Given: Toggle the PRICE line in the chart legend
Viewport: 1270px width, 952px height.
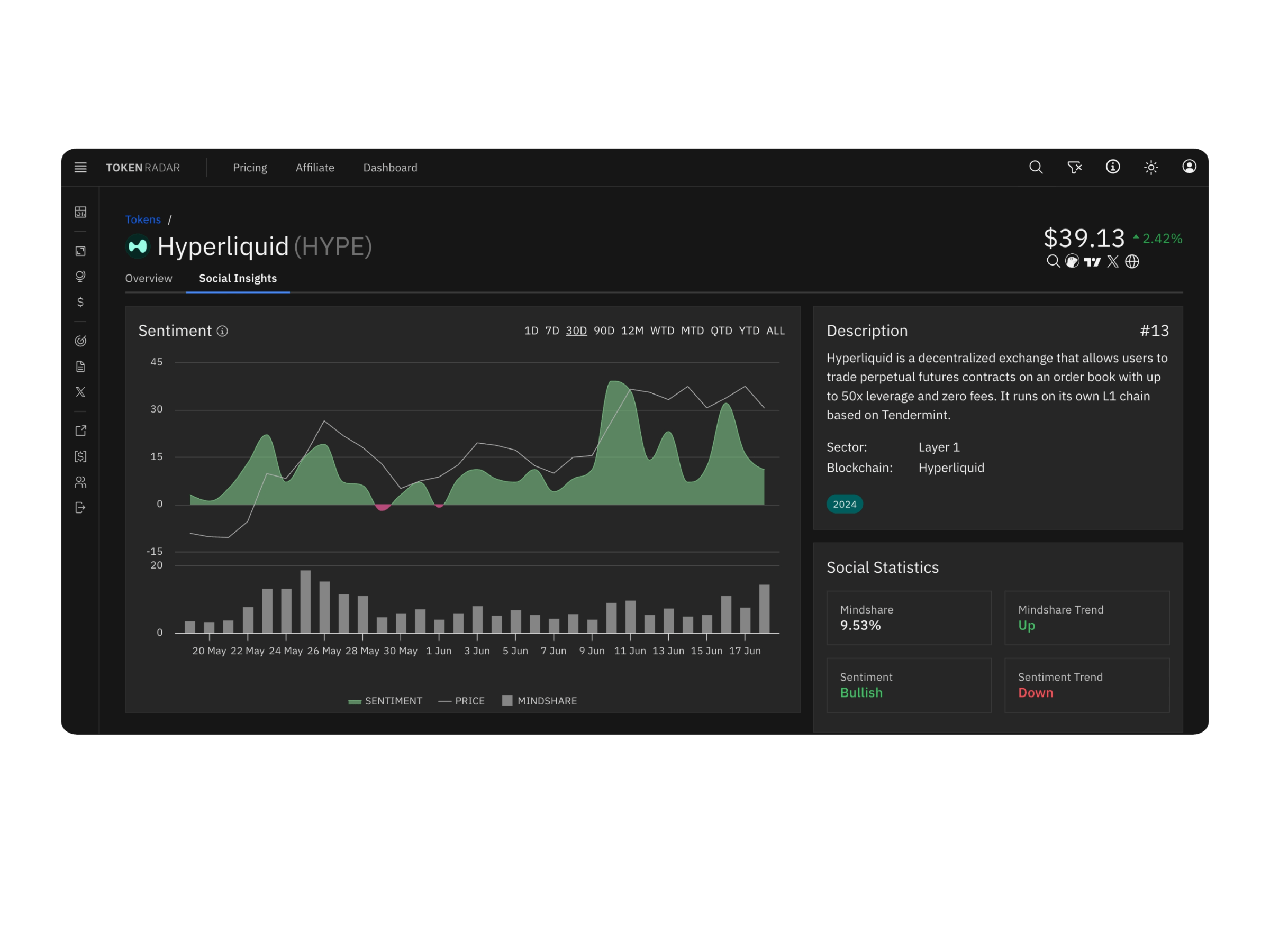Looking at the screenshot, I should [461, 700].
